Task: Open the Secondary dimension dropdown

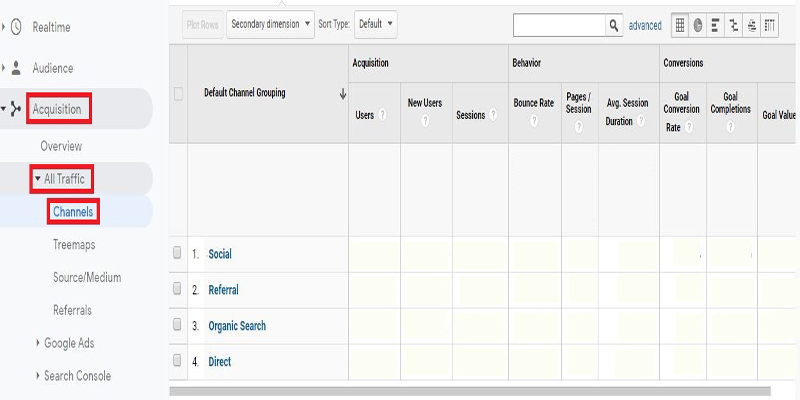Action: [270, 24]
